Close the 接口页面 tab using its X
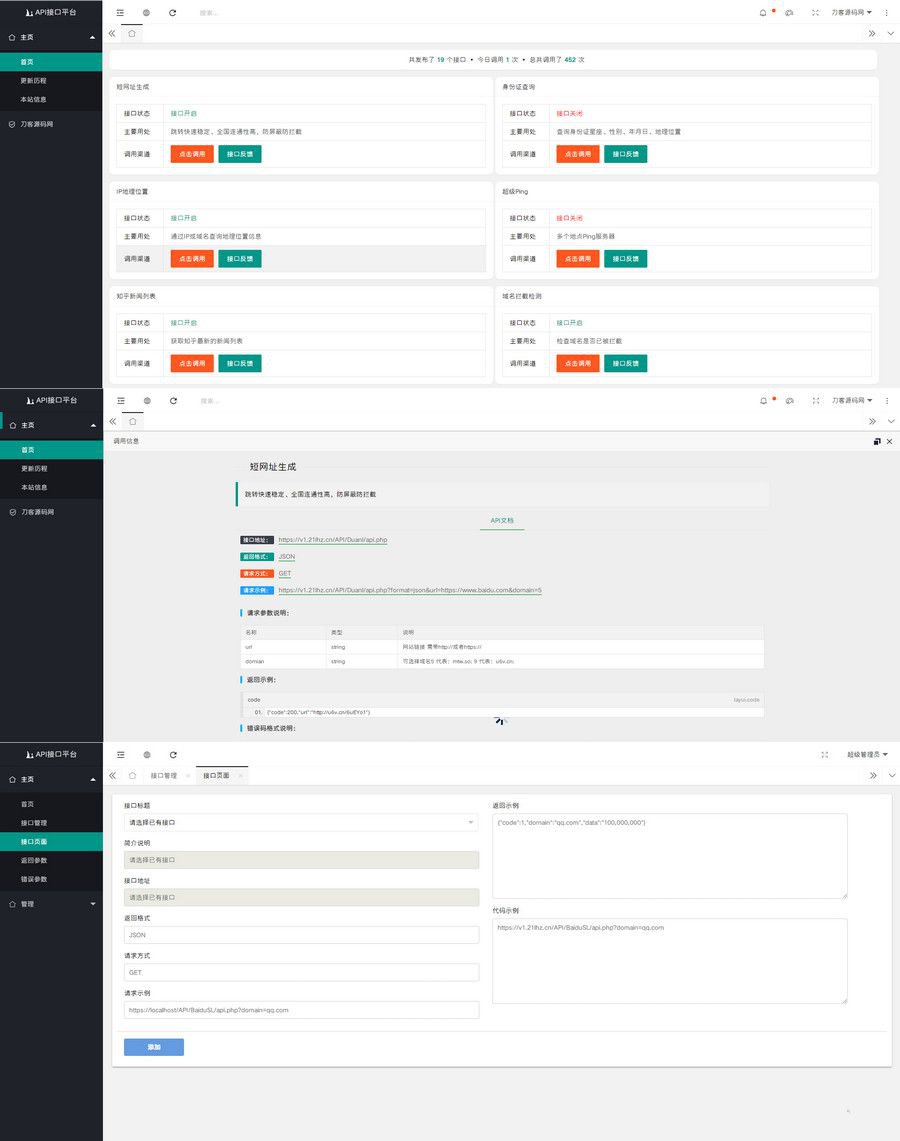 click(x=240, y=776)
